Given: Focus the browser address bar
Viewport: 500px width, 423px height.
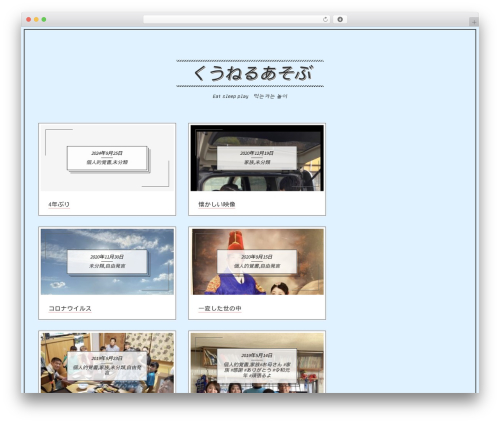Looking at the screenshot, I should coord(236,19).
